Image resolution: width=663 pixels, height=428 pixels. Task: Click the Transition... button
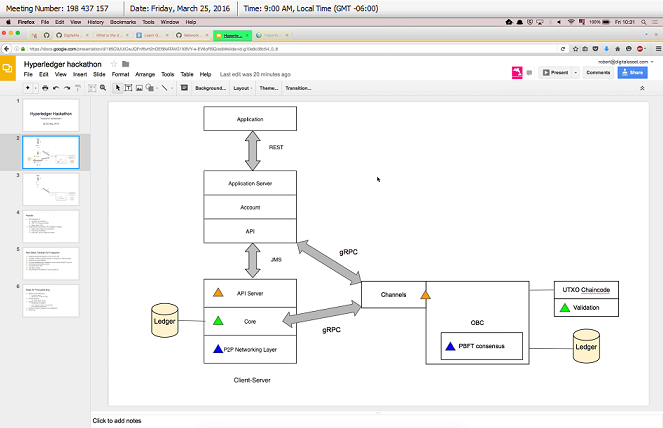coord(298,88)
